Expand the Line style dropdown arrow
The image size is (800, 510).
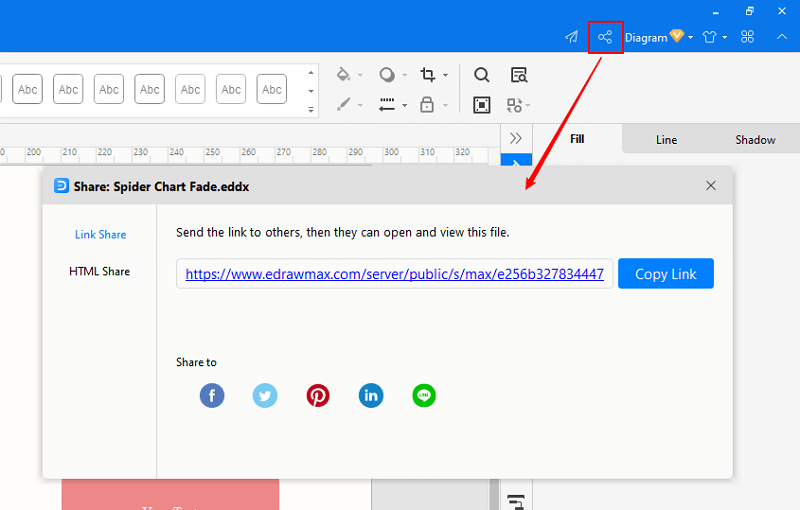click(x=405, y=106)
